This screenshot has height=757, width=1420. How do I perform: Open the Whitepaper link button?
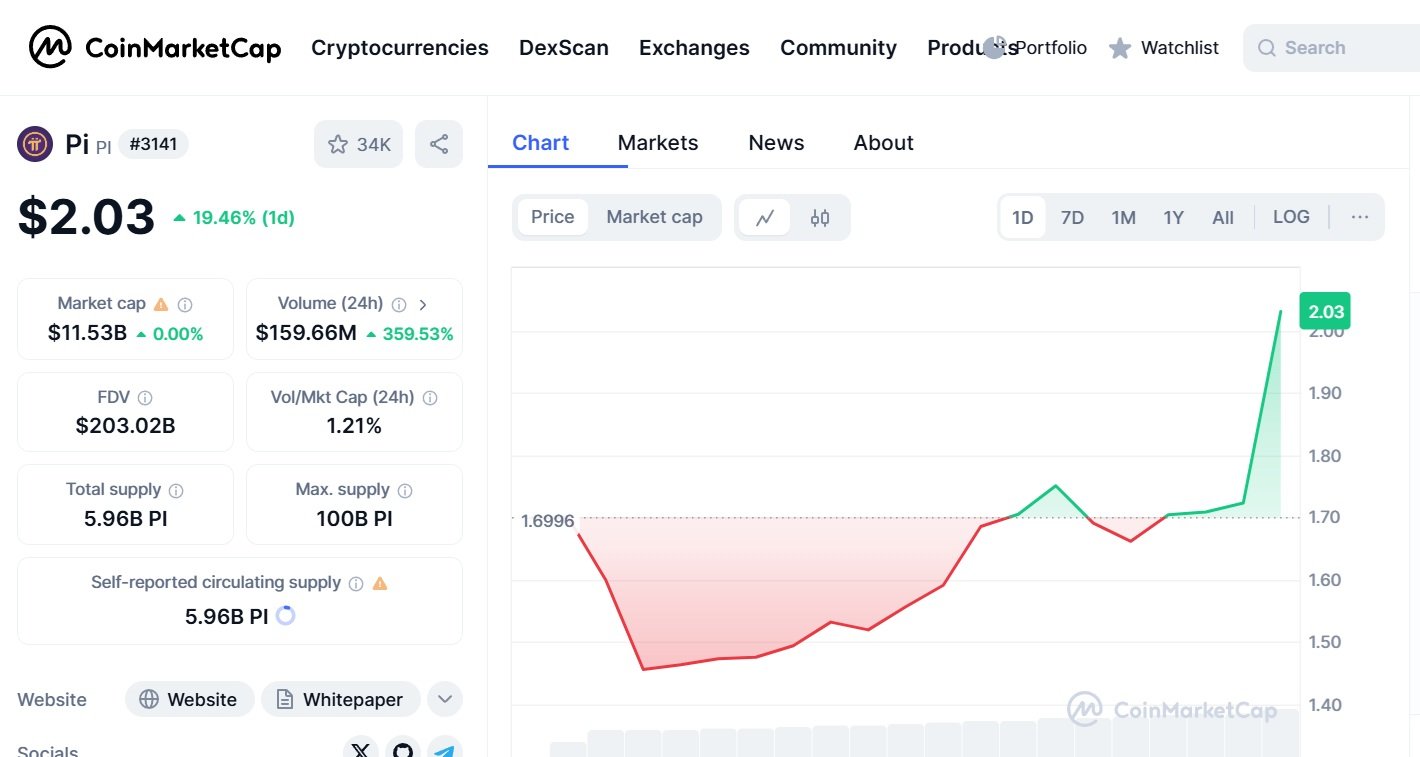click(340, 699)
